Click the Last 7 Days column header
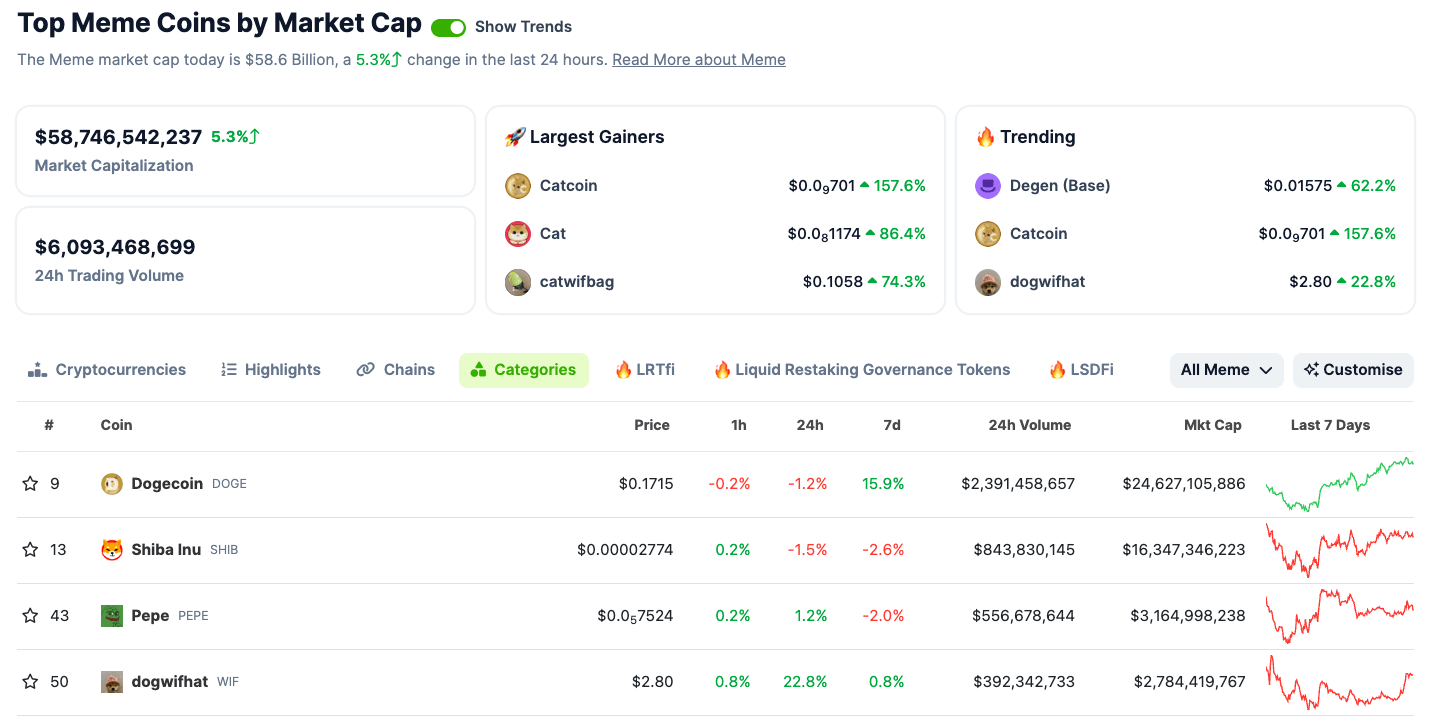 (1330, 425)
